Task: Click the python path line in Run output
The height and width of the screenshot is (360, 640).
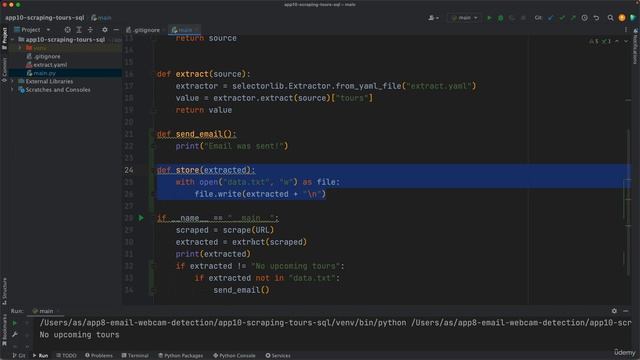Action: tap(335, 323)
